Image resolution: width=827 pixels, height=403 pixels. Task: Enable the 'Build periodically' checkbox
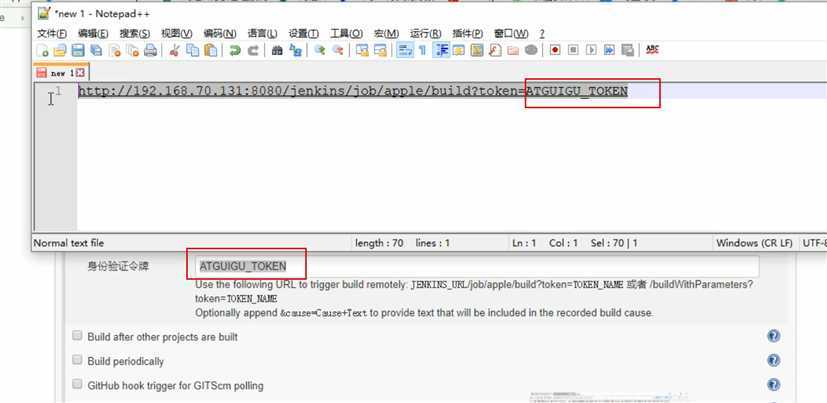pos(78,360)
